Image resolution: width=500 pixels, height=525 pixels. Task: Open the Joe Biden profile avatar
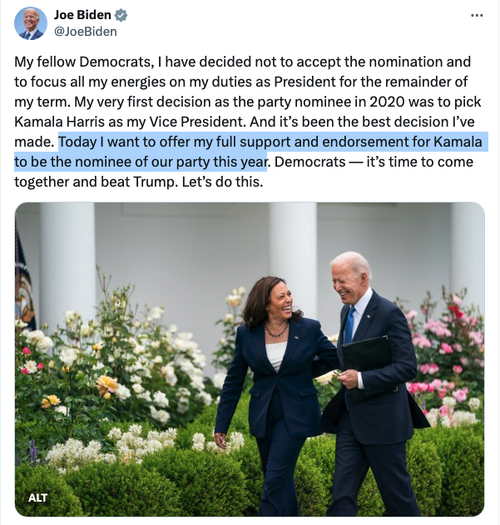pyautogui.click(x=30, y=23)
